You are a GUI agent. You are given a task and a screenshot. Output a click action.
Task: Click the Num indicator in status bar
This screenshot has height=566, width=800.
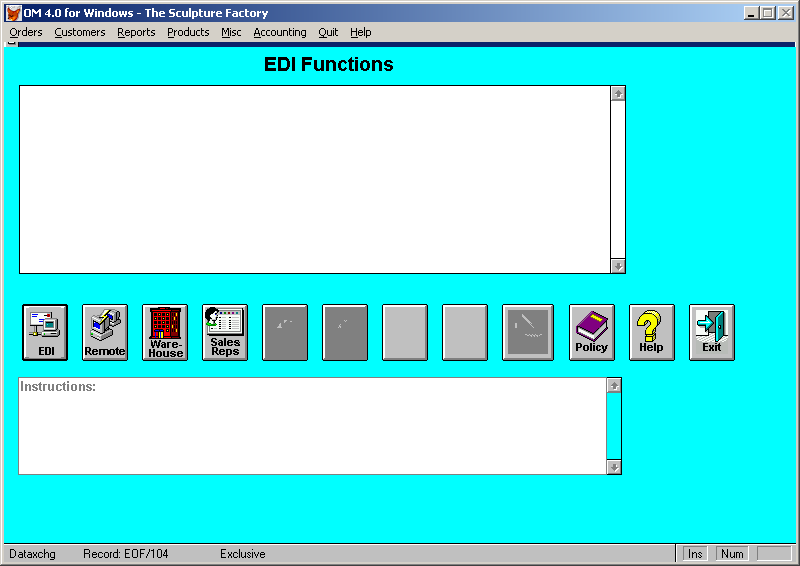pos(732,554)
